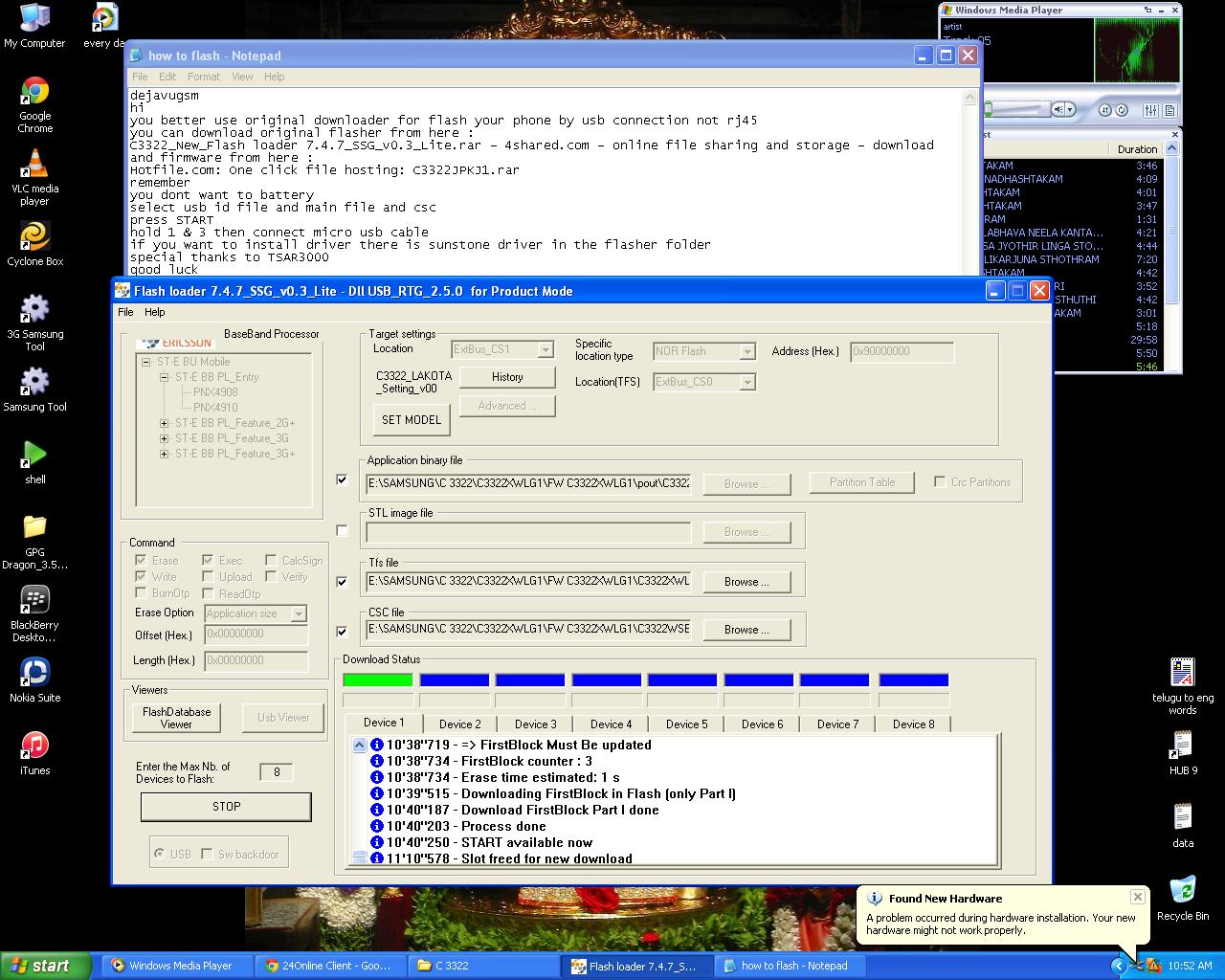The height and width of the screenshot is (980, 1225).
Task: Open the Flash loader File menu
Action: pos(125,312)
